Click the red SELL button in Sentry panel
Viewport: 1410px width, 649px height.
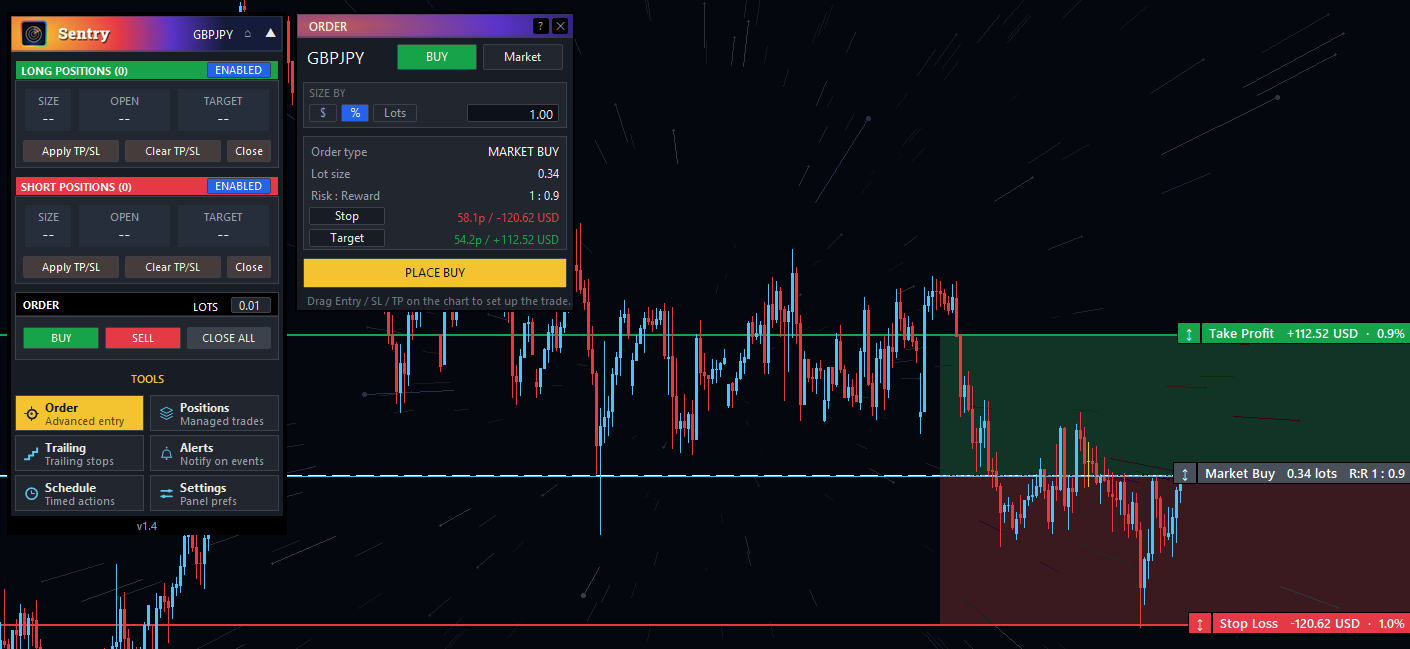(x=143, y=338)
